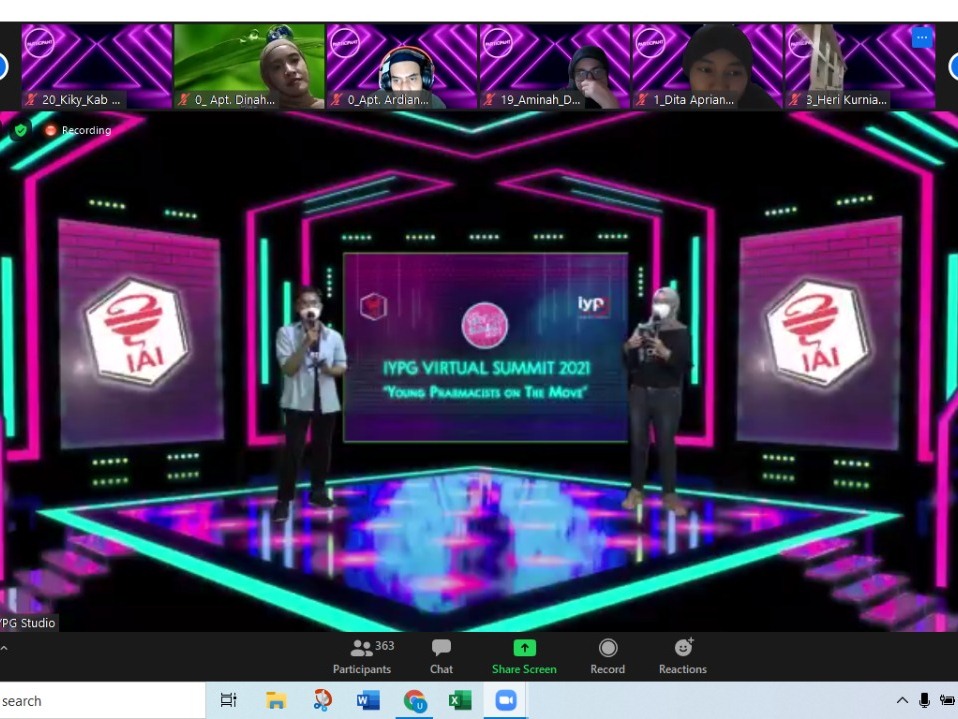Screen dimensions: 958x719
Task: Open Google Chrome from the taskbar
Action: pyautogui.click(x=414, y=700)
